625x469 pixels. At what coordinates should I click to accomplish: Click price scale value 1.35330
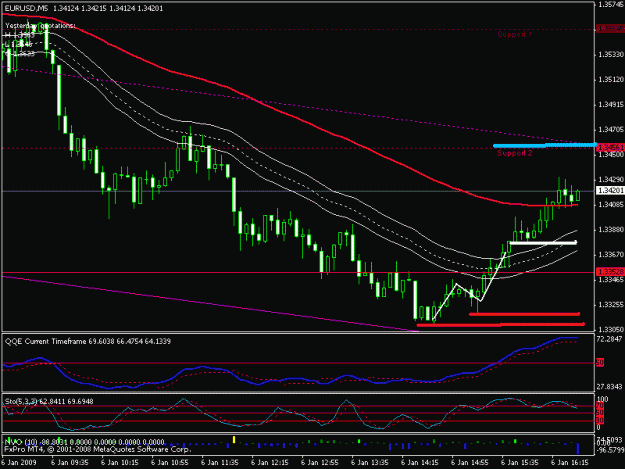(611, 54)
